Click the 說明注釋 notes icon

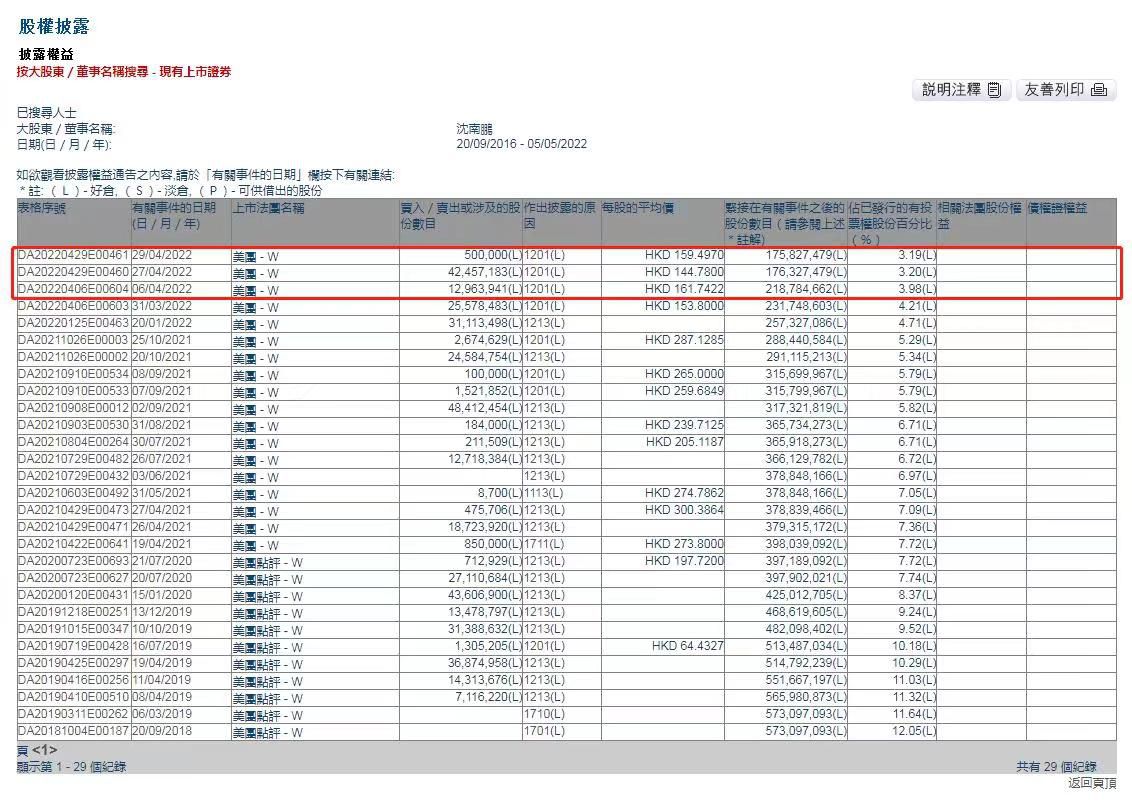(x=994, y=90)
